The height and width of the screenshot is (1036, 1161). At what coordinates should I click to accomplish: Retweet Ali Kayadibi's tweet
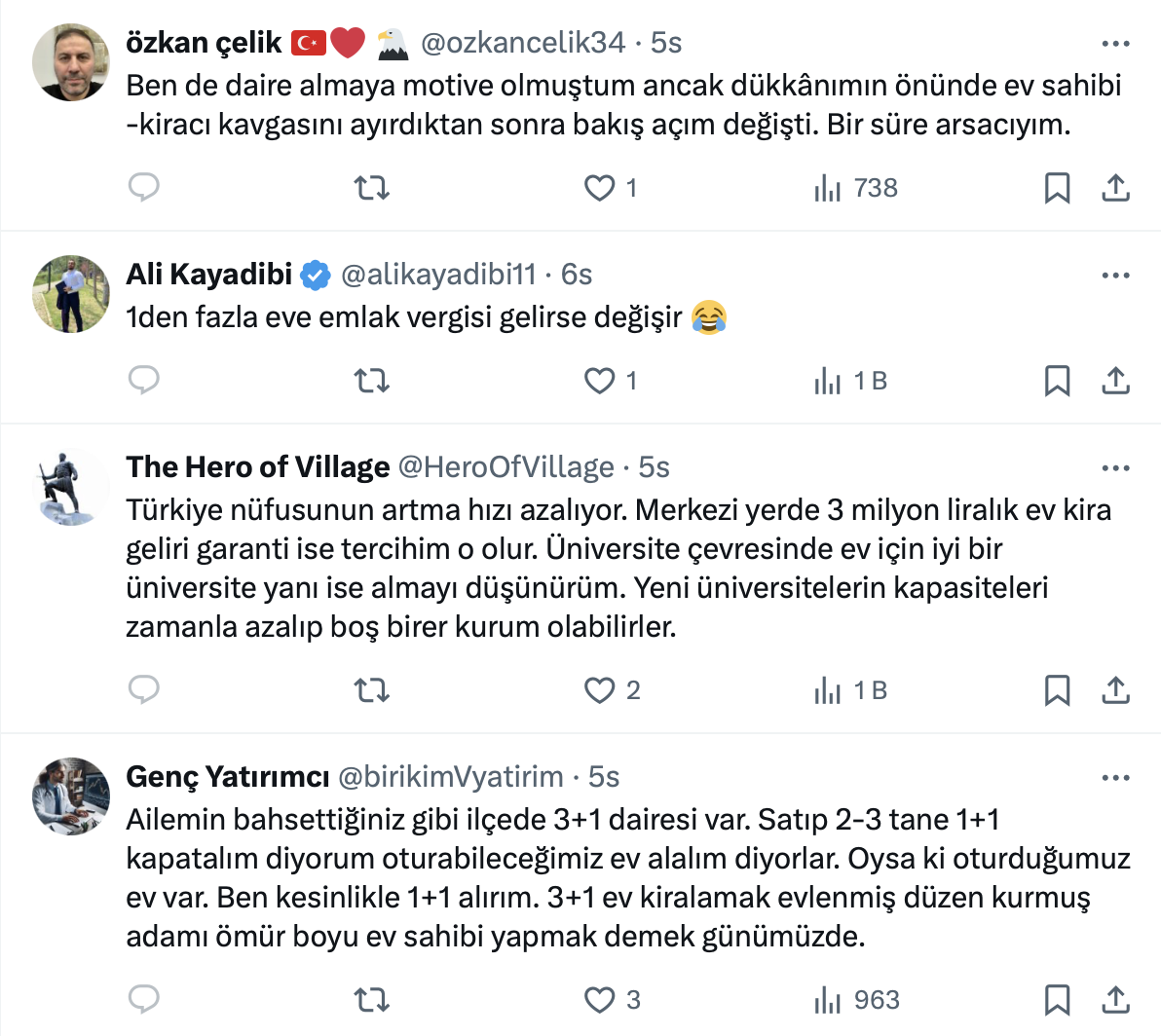pyautogui.click(x=371, y=380)
